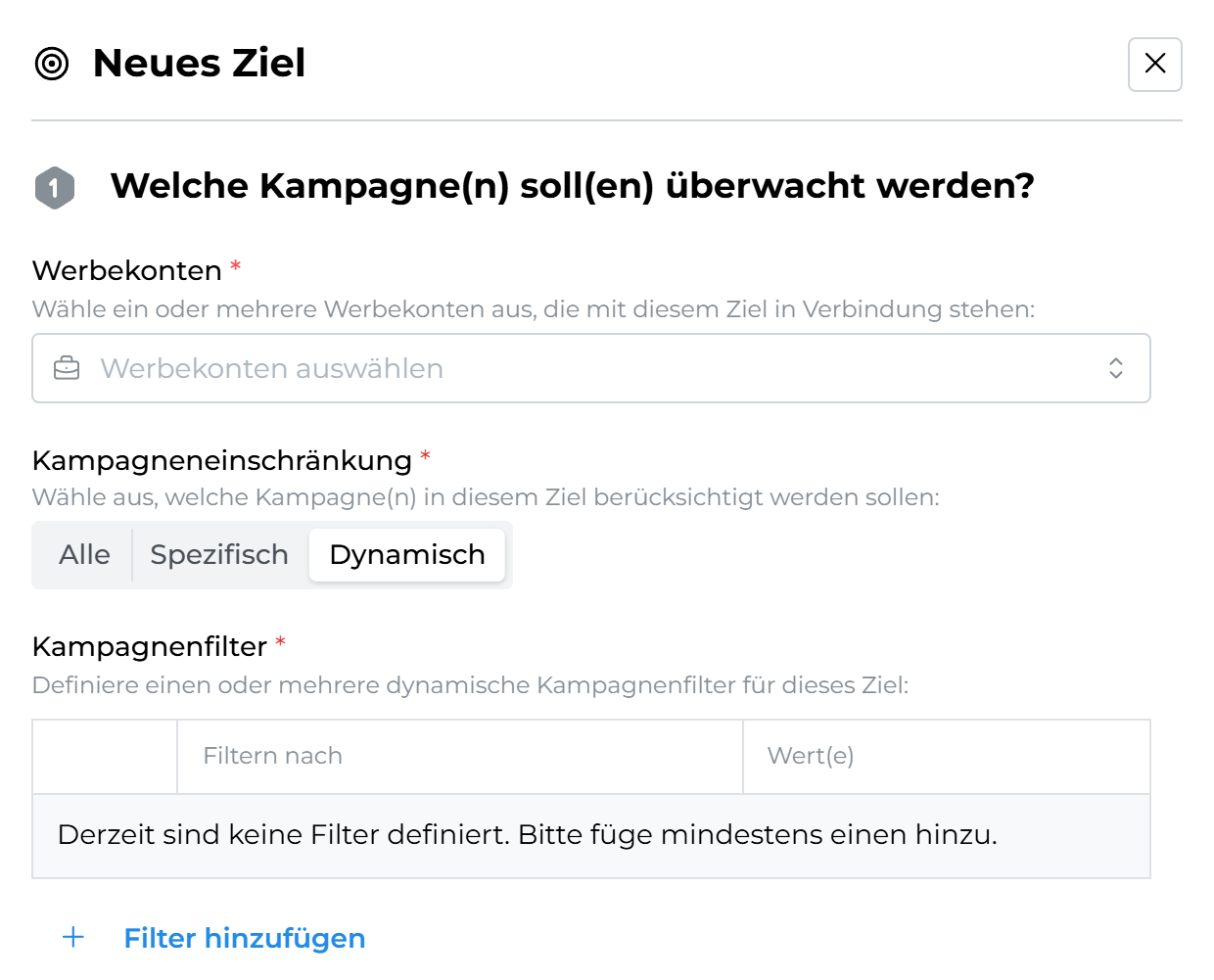Switch campaign restriction to Spezifisch
1214x980 pixels.
point(219,555)
